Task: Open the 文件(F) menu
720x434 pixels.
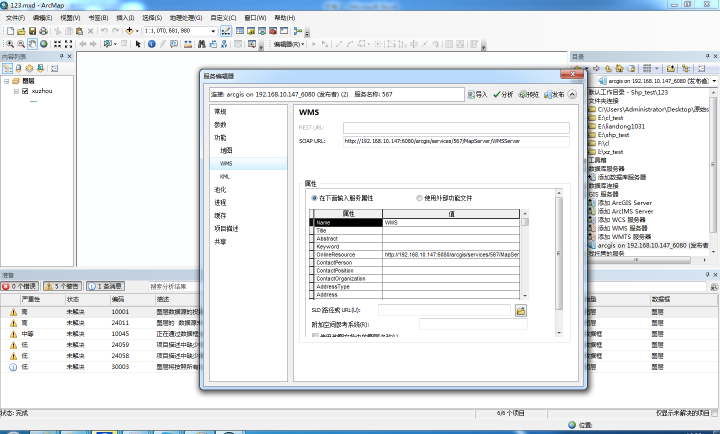Action: (16, 18)
